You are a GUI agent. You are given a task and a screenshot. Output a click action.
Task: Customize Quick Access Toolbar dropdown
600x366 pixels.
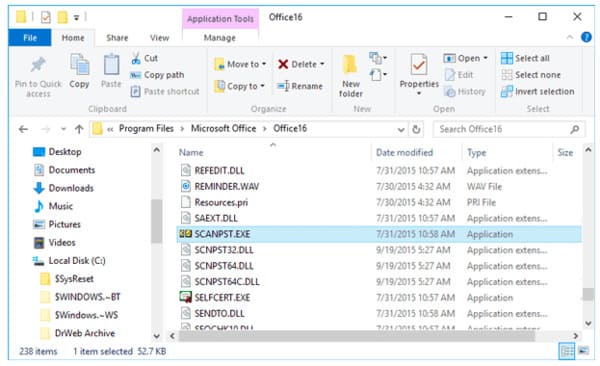point(77,18)
